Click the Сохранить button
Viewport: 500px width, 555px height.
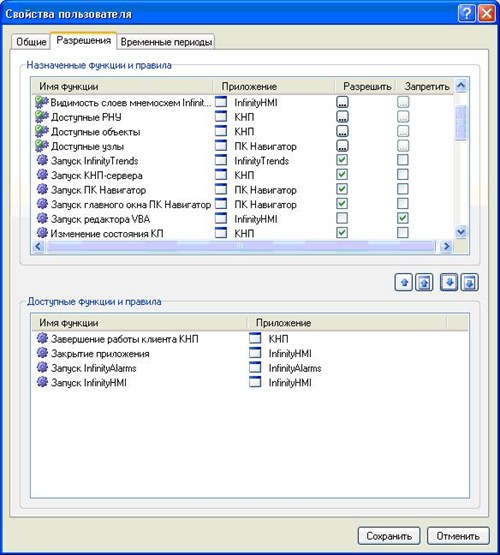tap(389, 536)
